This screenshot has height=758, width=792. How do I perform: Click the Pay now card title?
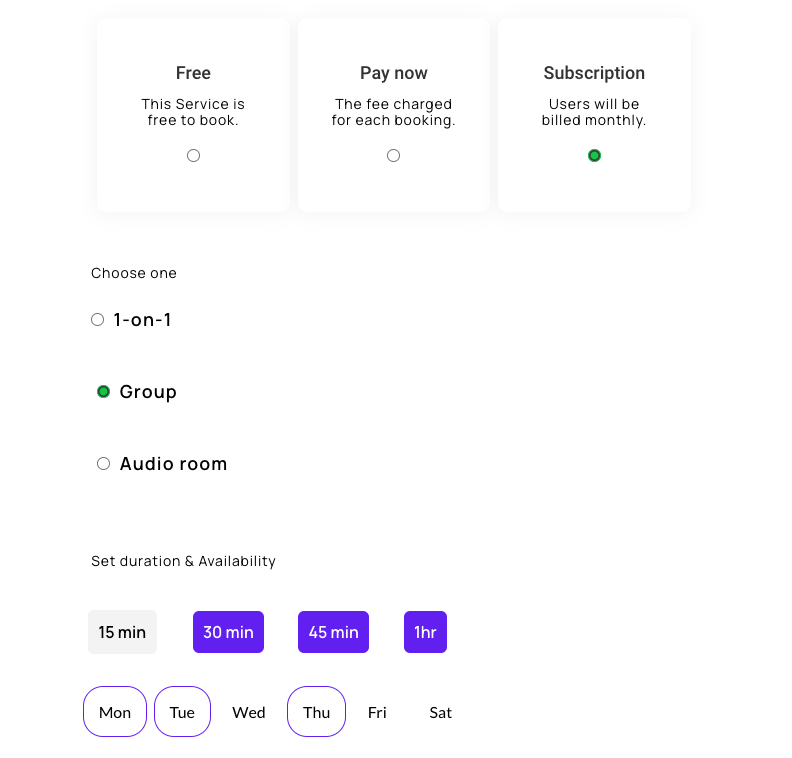pos(393,73)
